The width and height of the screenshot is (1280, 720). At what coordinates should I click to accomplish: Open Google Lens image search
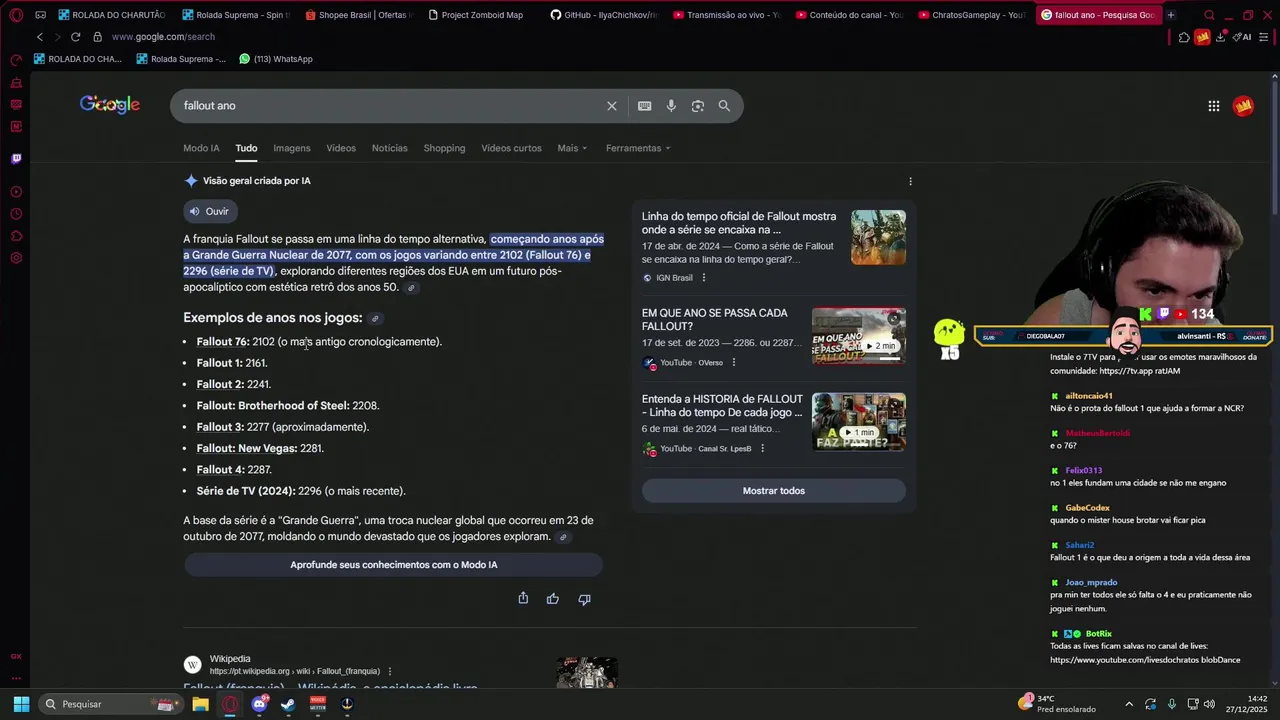pyautogui.click(x=698, y=106)
